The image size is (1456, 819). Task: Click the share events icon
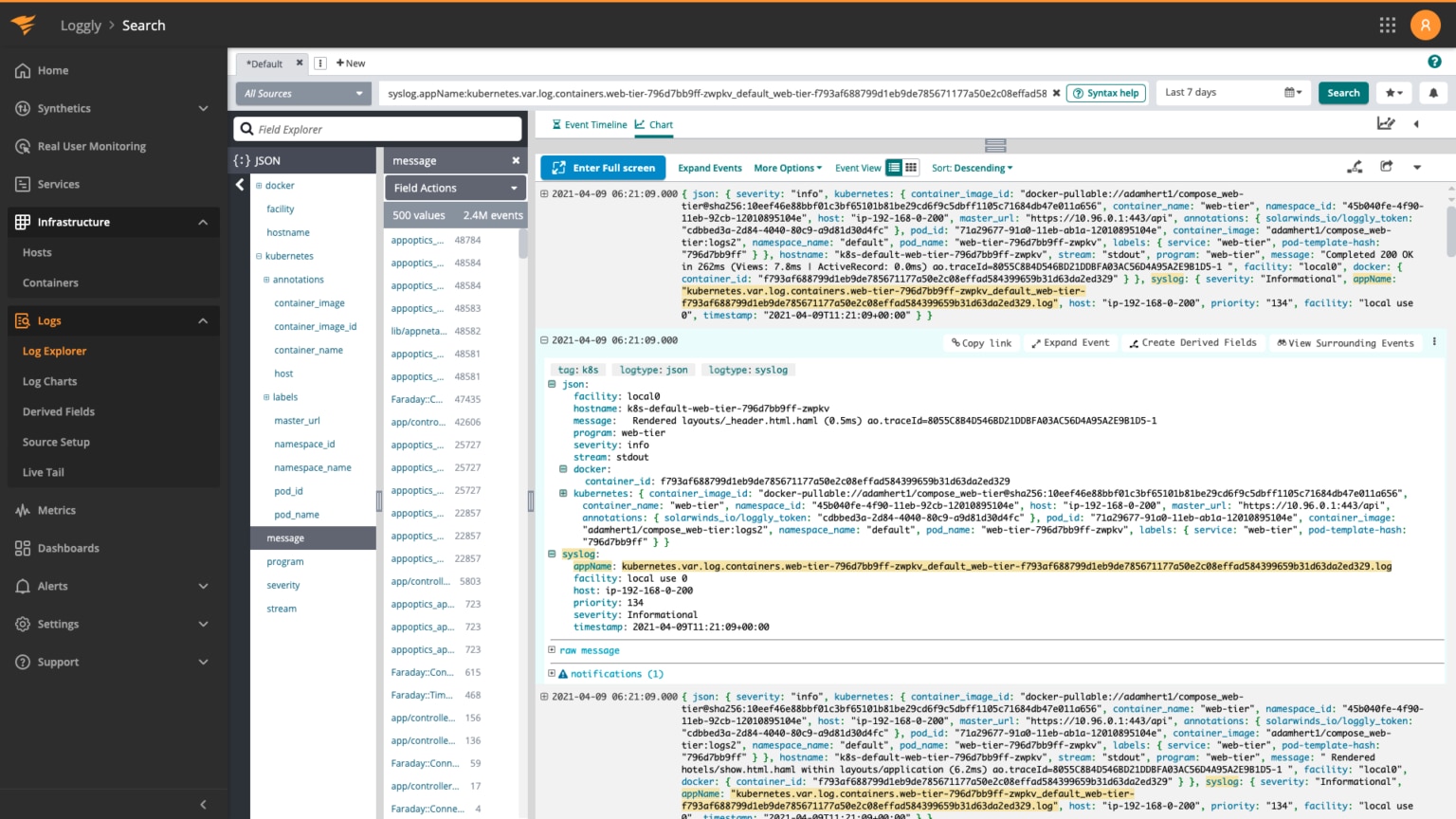click(x=1386, y=167)
